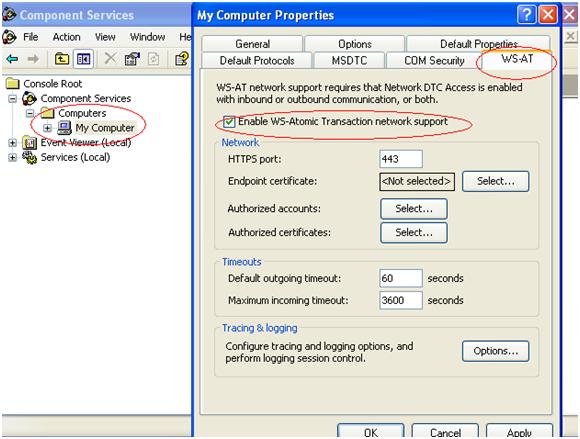Click the Apply button

coord(519,431)
